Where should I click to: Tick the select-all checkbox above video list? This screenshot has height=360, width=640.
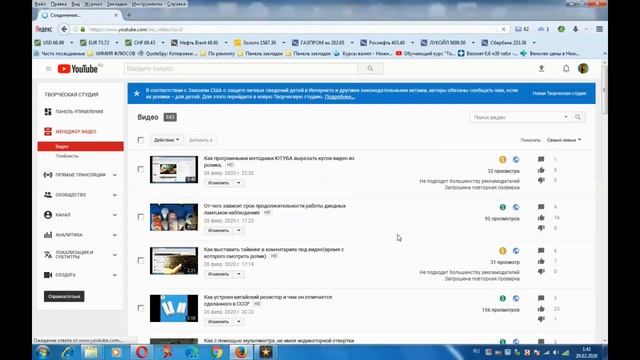[x=141, y=140]
